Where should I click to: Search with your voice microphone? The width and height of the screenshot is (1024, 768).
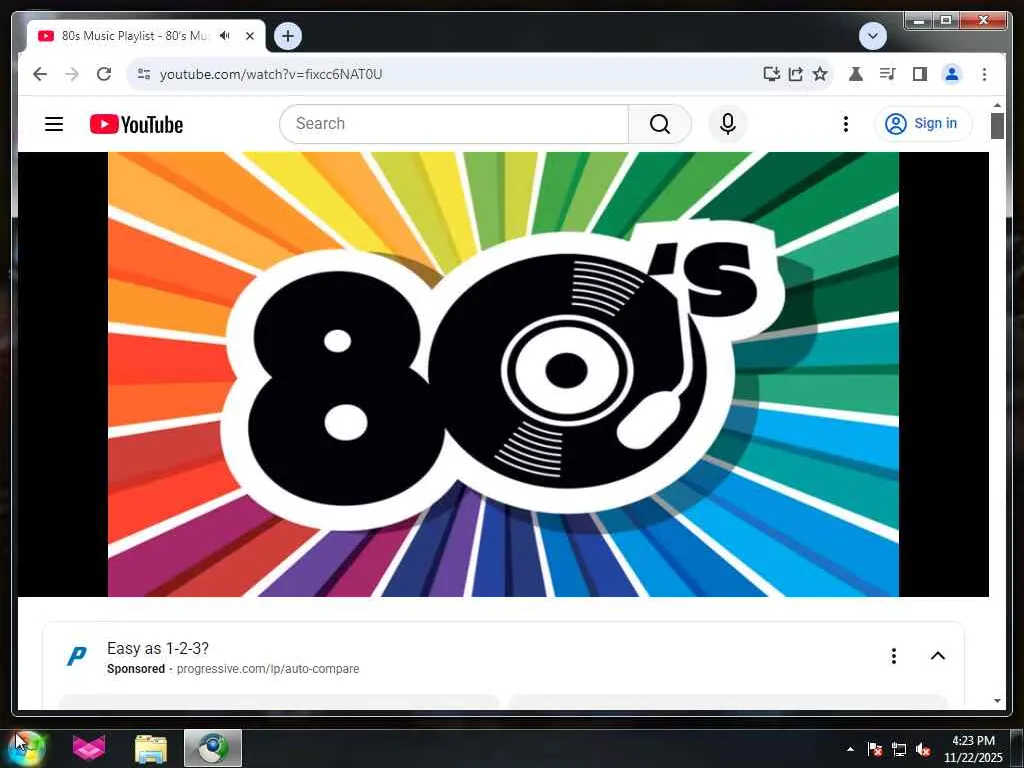(728, 123)
